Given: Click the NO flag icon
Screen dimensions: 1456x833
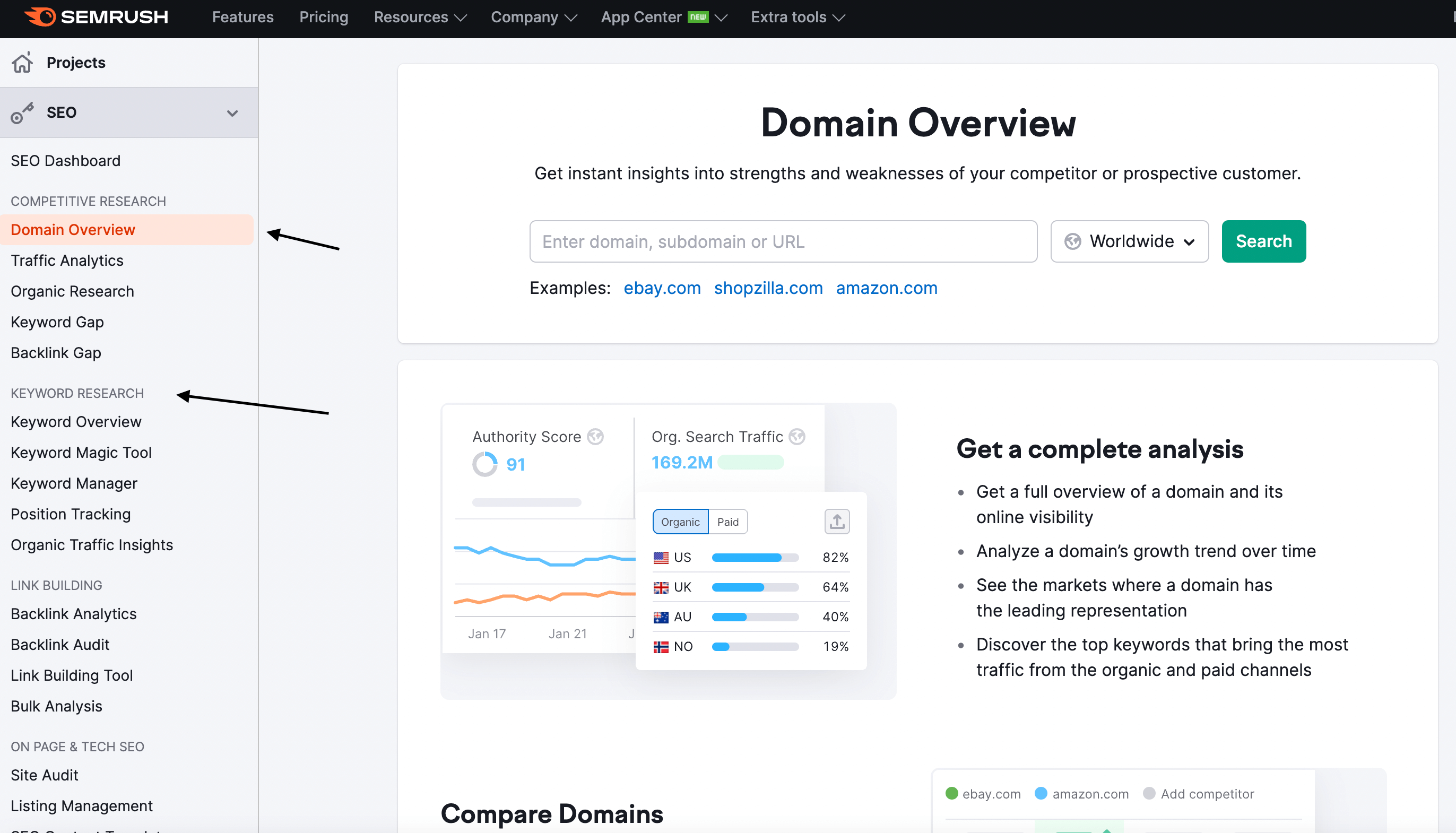Looking at the screenshot, I should pyautogui.click(x=661, y=646).
